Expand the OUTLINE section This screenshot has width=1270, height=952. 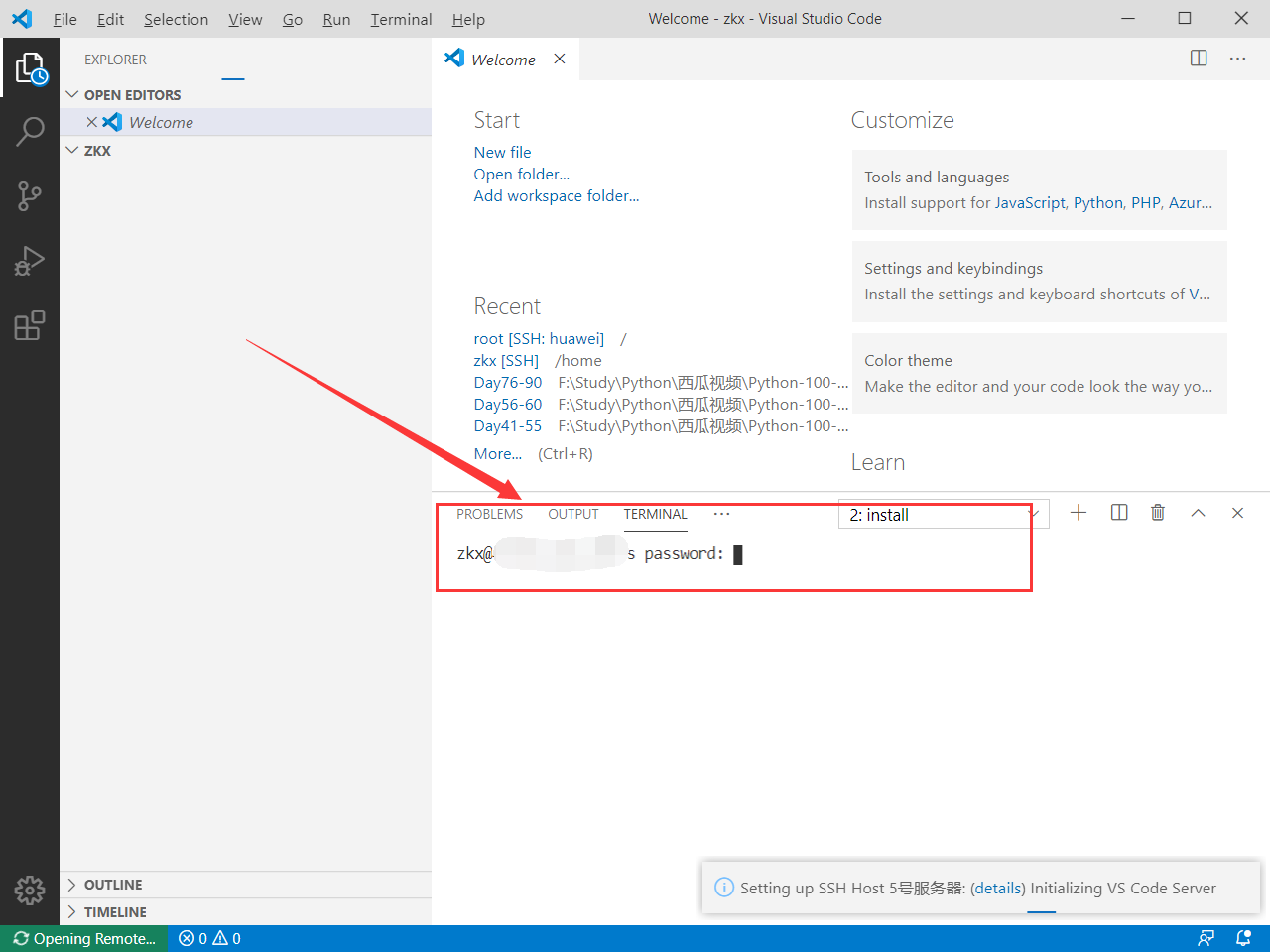245,885
